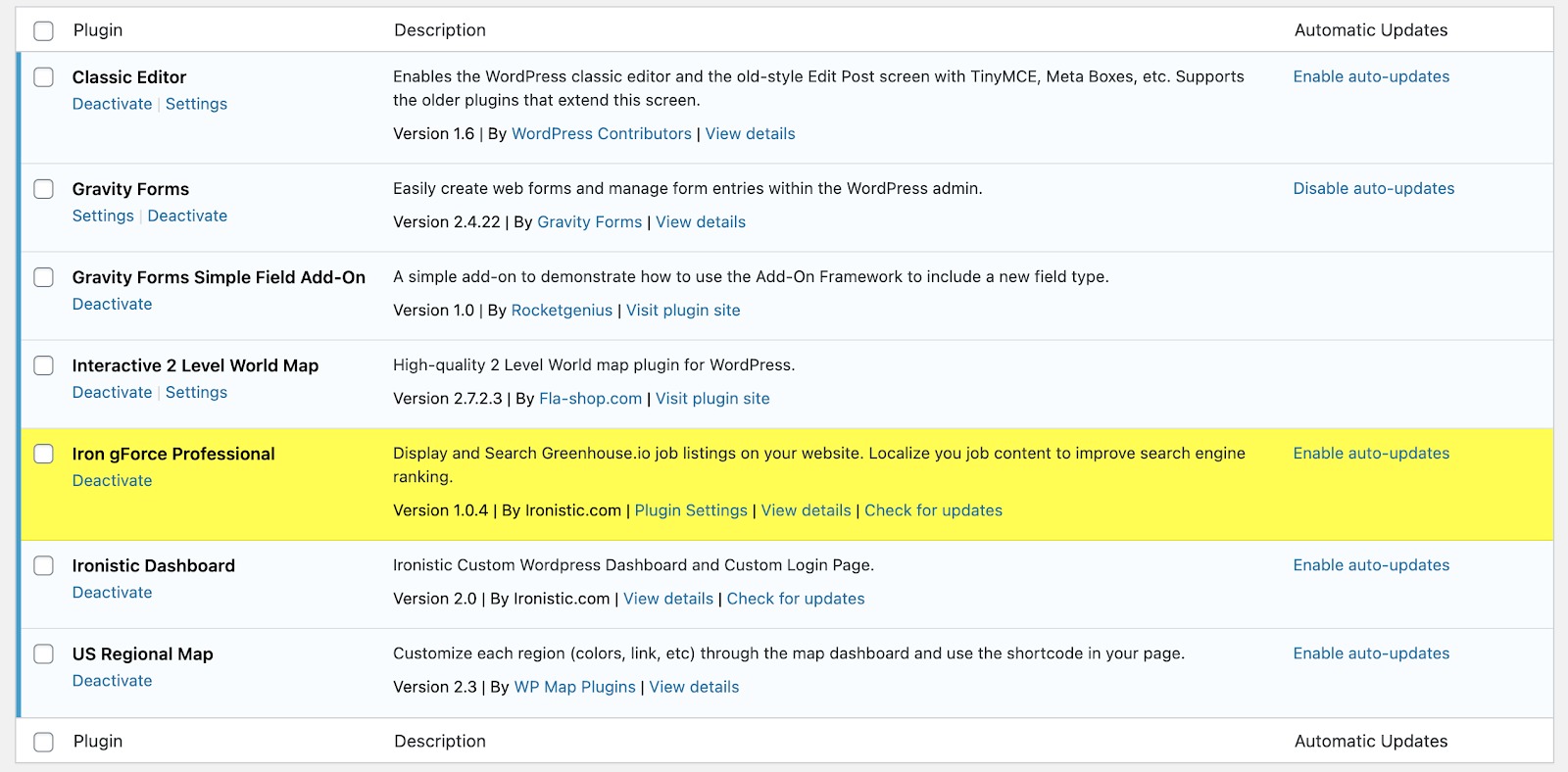Open Settings for Classic Editor
This screenshot has height=772, width=1568.
coord(196,104)
